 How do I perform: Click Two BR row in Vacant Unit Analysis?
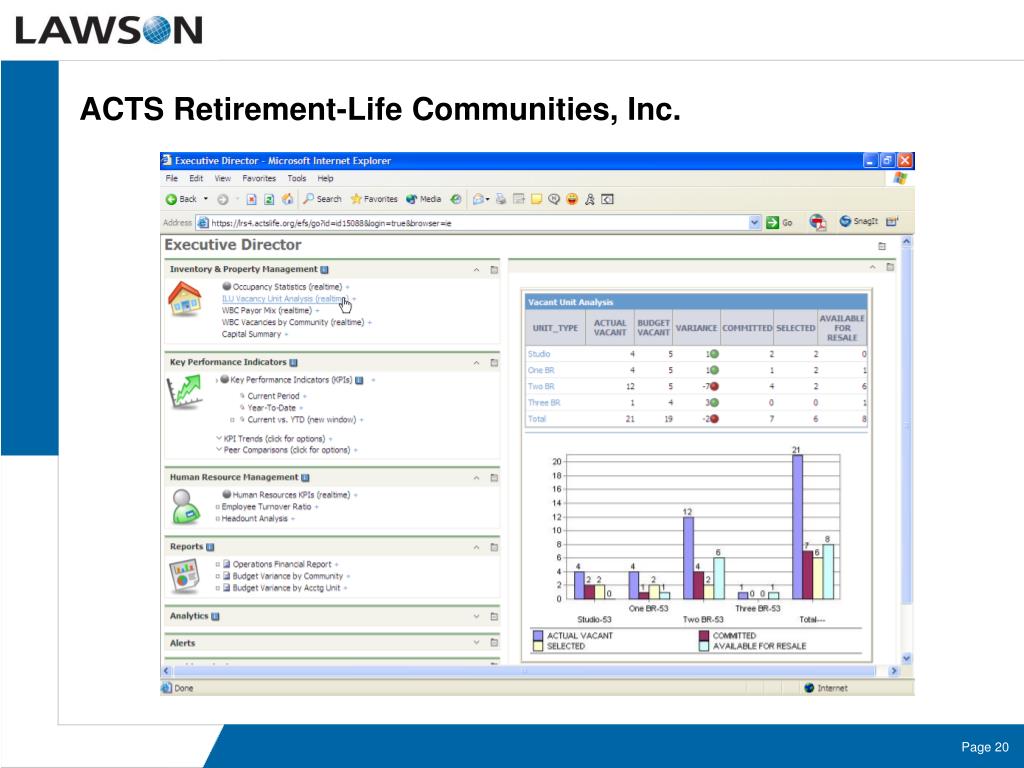point(696,387)
